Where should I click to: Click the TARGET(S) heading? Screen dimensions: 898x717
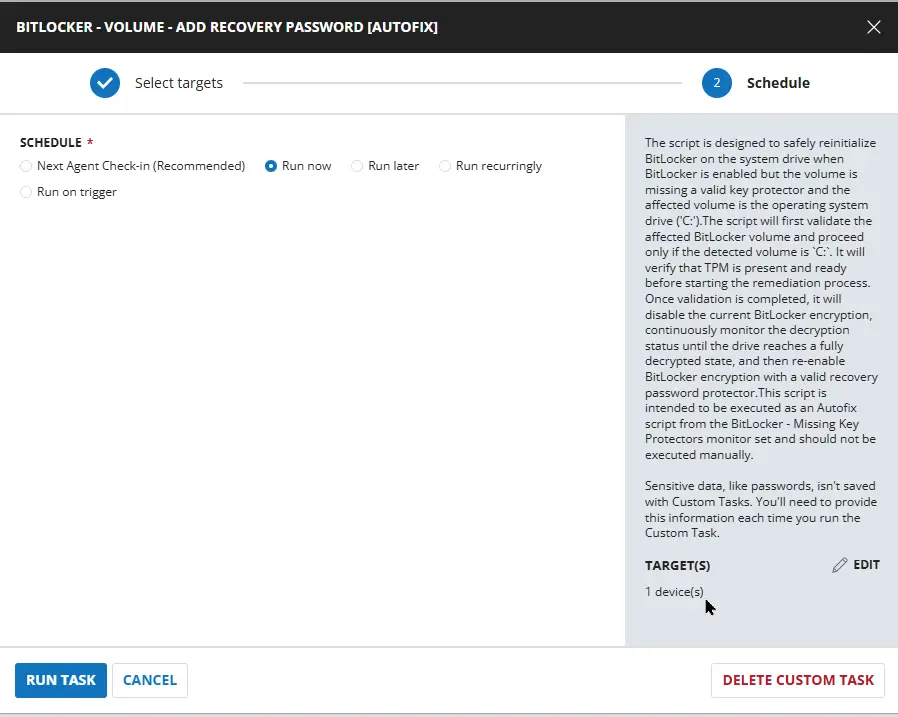(x=678, y=566)
